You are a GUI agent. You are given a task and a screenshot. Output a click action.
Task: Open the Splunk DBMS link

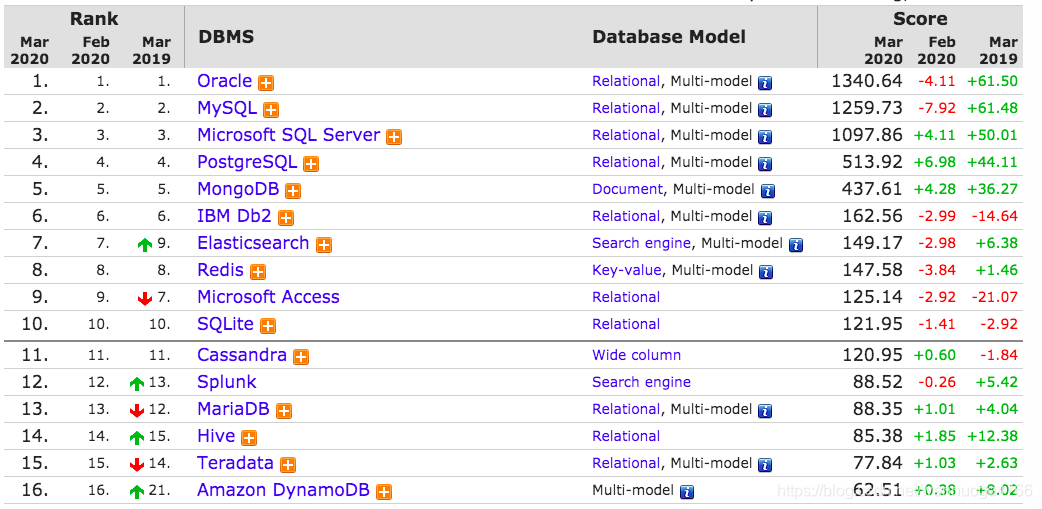pos(227,382)
